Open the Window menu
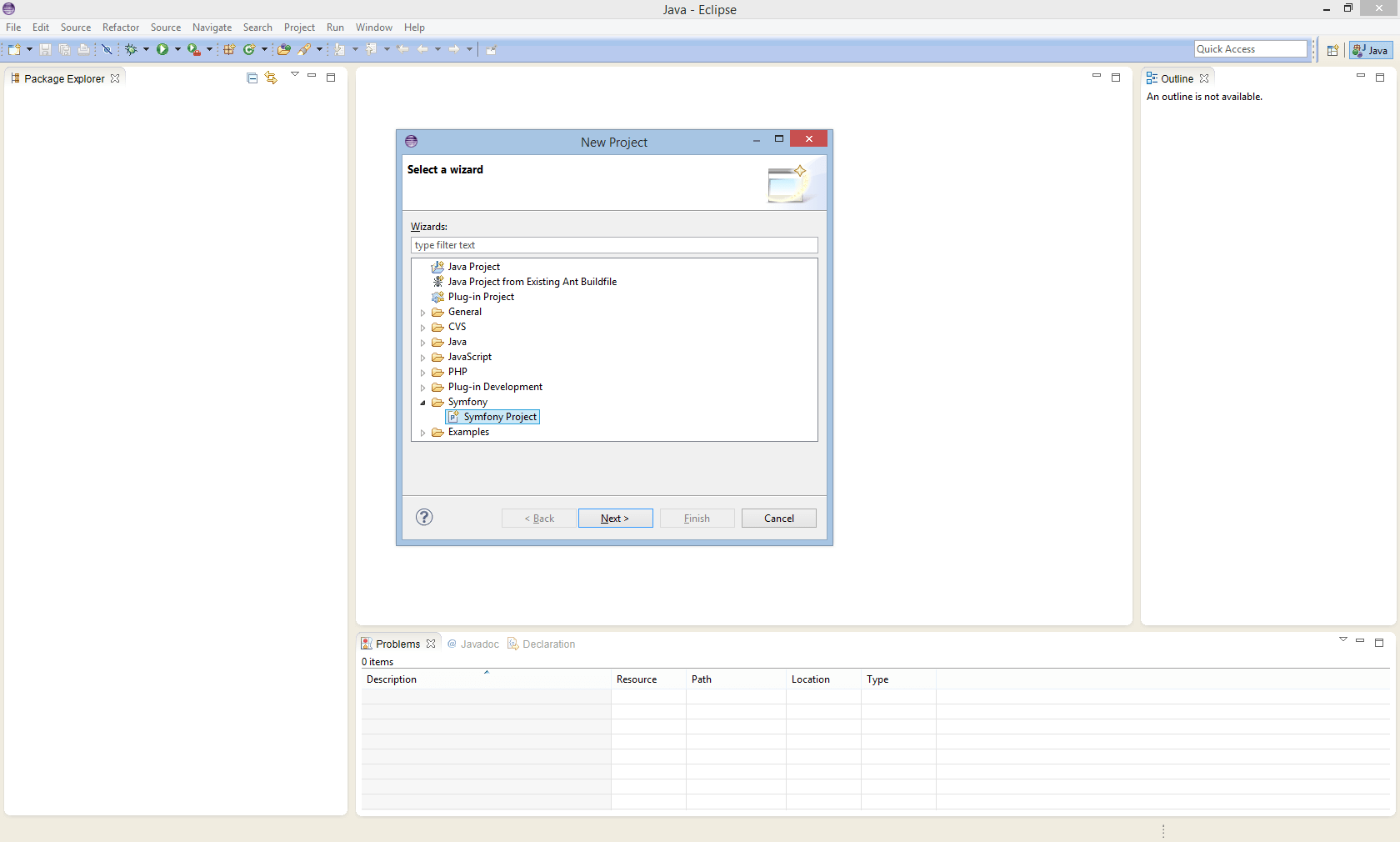Screen dimensions: 1400x842 374,28
